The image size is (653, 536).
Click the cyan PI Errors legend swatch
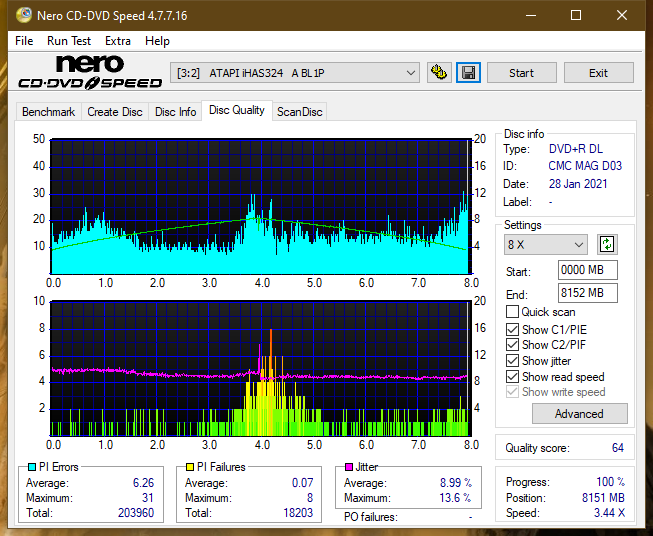tap(32, 467)
